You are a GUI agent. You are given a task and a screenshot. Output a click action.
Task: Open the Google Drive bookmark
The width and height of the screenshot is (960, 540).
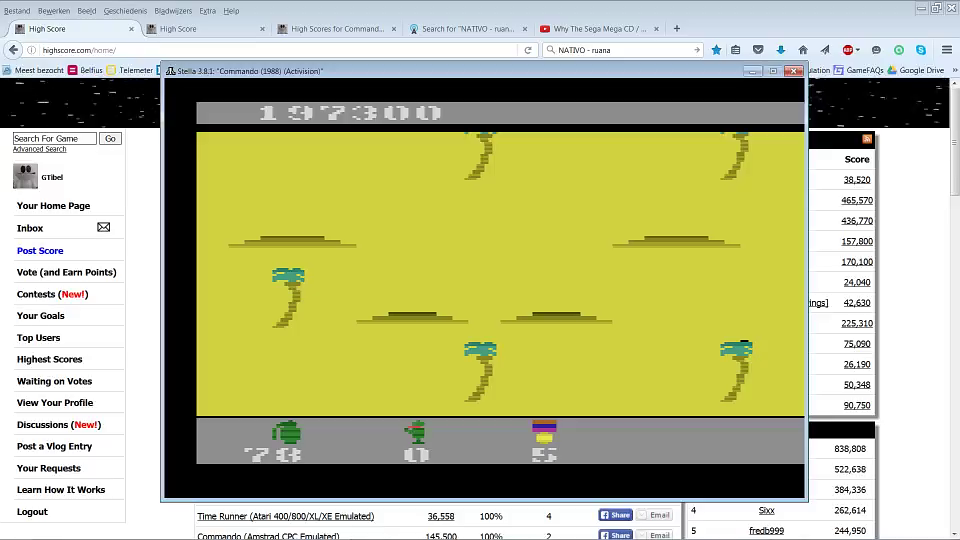coord(915,70)
